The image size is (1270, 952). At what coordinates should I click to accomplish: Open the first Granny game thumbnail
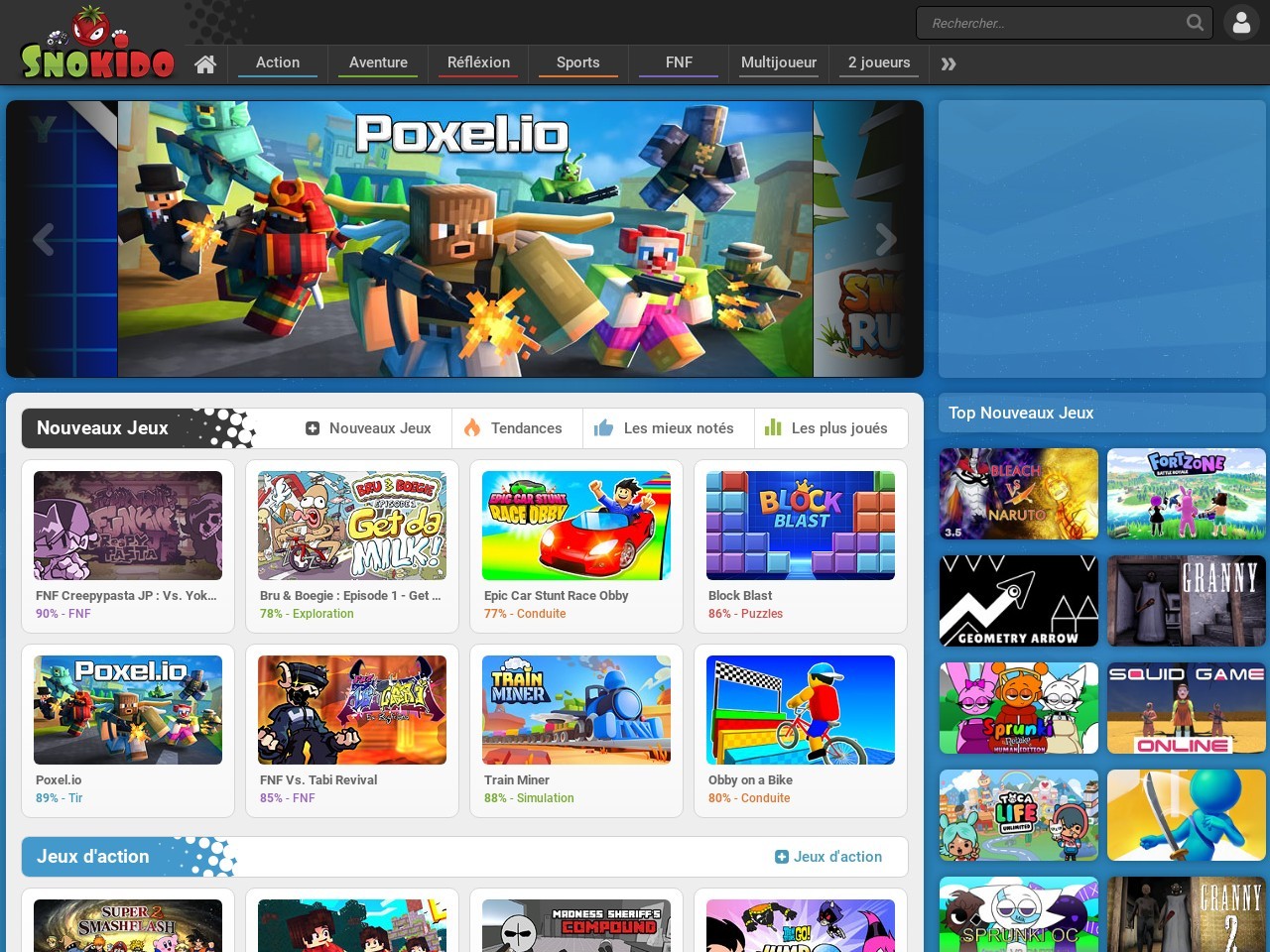click(1187, 601)
